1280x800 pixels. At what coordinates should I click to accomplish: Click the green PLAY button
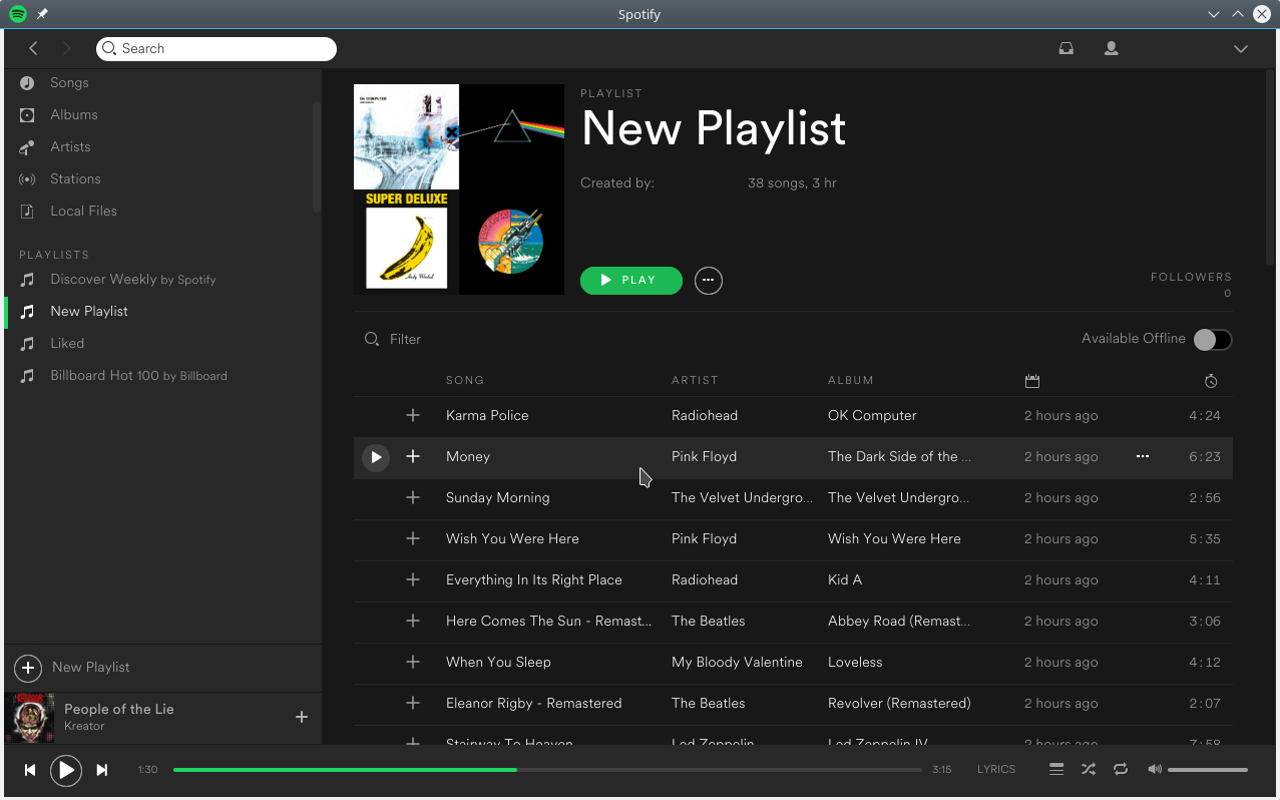coord(631,280)
